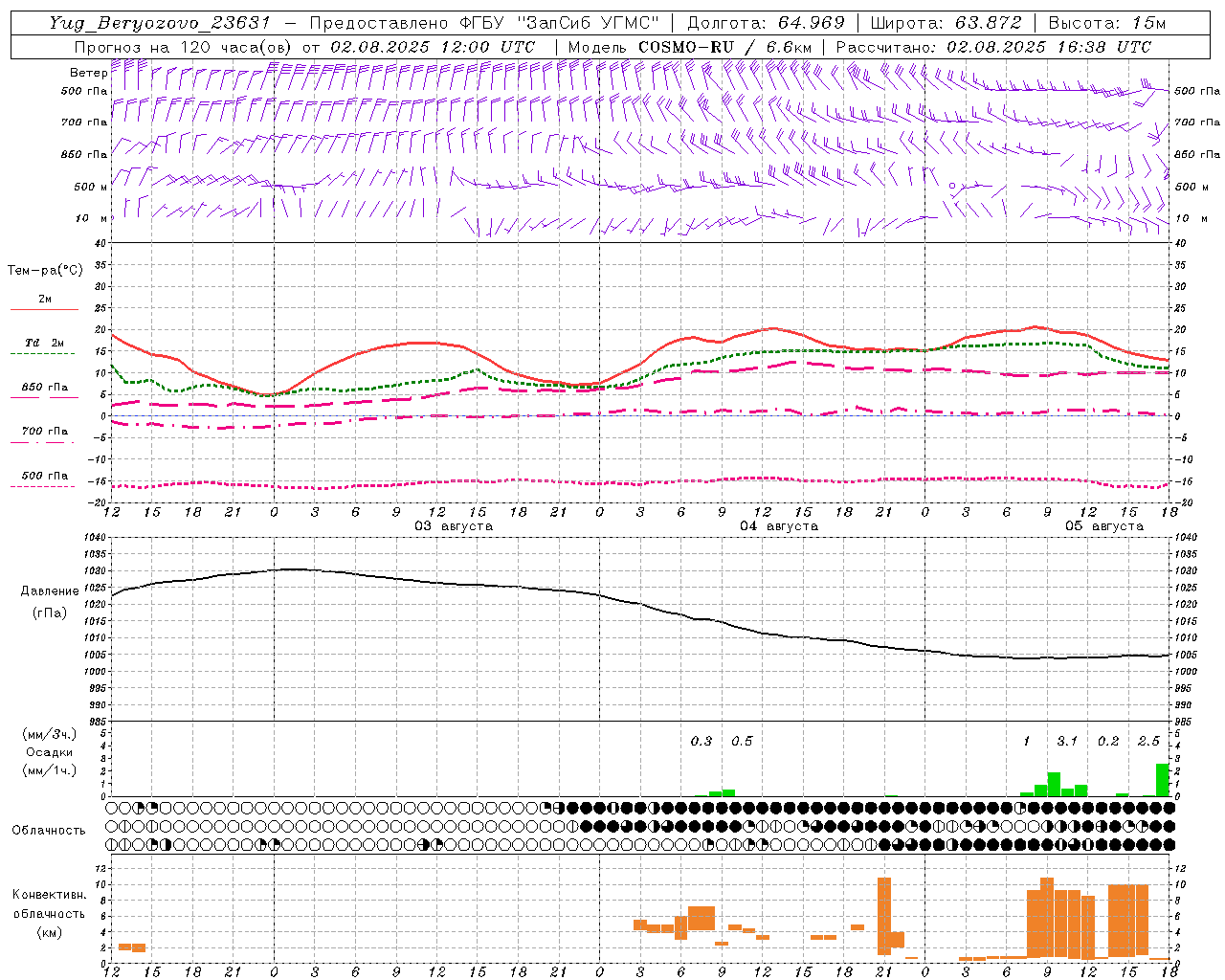The width and height of the screenshot is (1225, 980).
Task: Click the Рассчитано: 02.08.2025 16:38 UTC timestamp
Action: tap(993, 46)
